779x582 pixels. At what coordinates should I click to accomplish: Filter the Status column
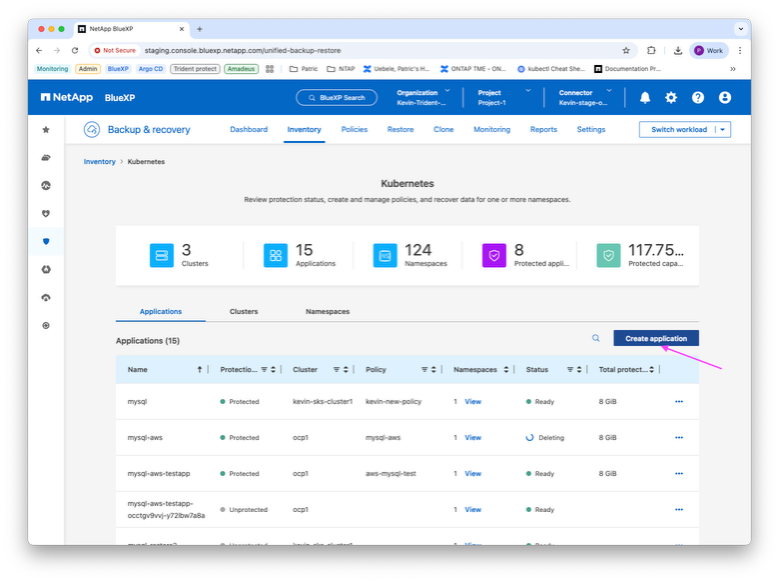pyautogui.click(x=570, y=369)
